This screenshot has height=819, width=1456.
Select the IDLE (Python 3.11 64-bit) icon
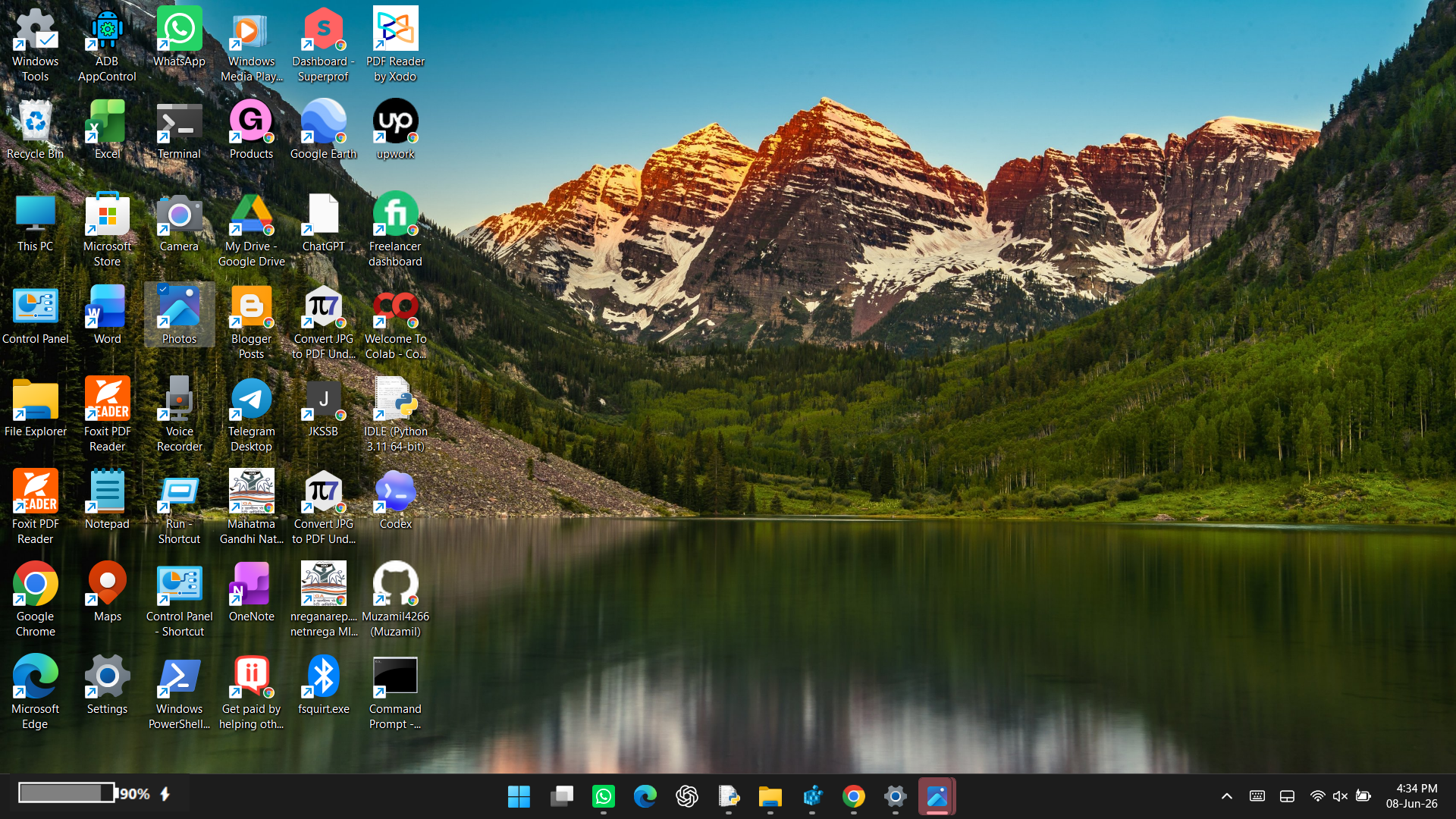[x=395, y=416]
